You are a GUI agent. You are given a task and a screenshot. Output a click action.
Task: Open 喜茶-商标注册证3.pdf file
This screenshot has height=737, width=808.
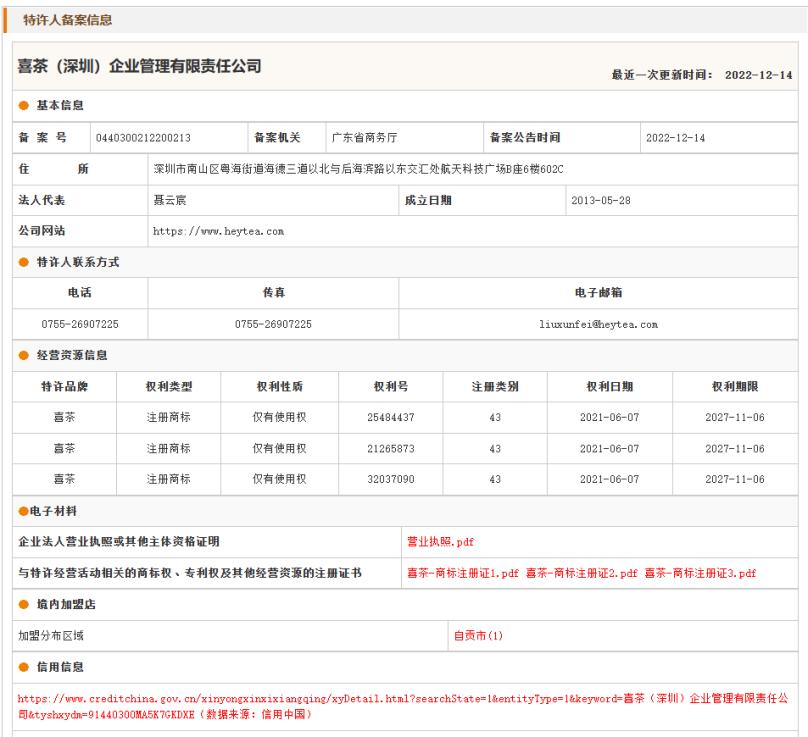pos(700,573)
